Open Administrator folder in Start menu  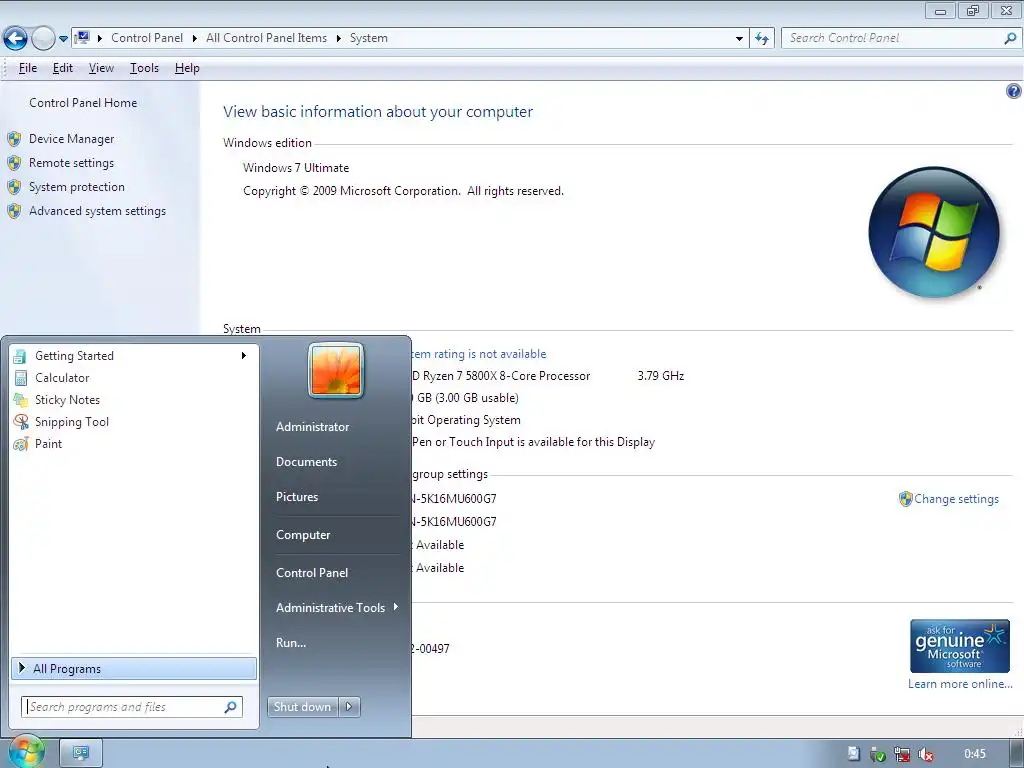pyautogui.click(x=312, y=427)
